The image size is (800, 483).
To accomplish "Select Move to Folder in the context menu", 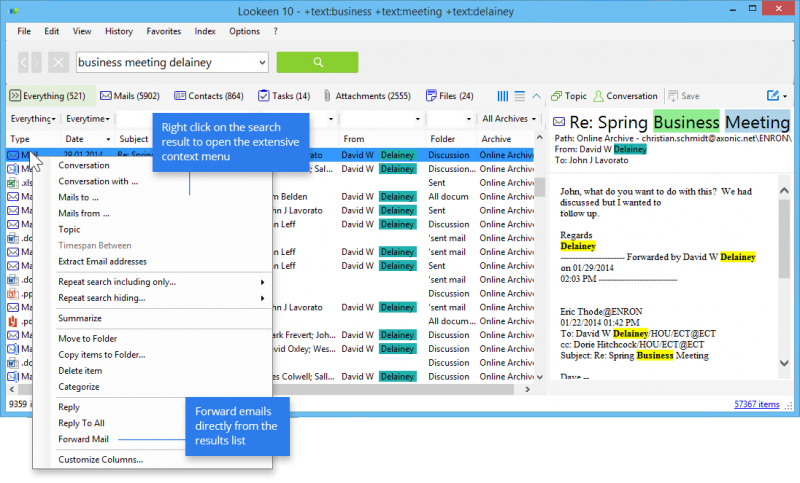I will [x=88, y=339].
